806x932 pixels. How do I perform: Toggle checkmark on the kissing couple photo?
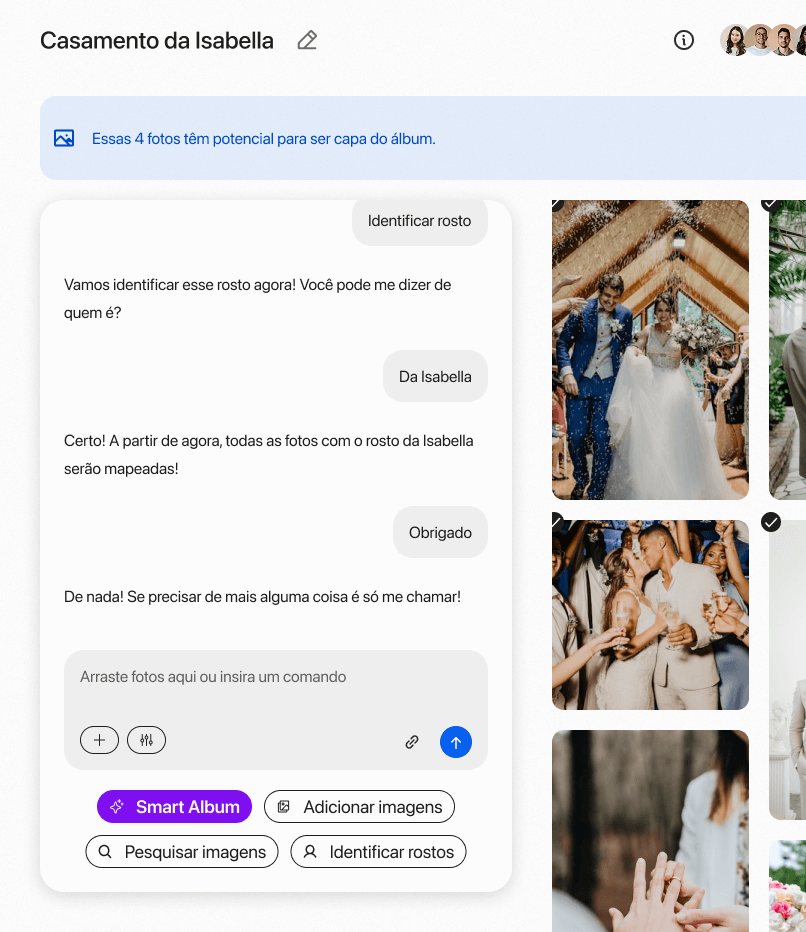pos(557,520)
